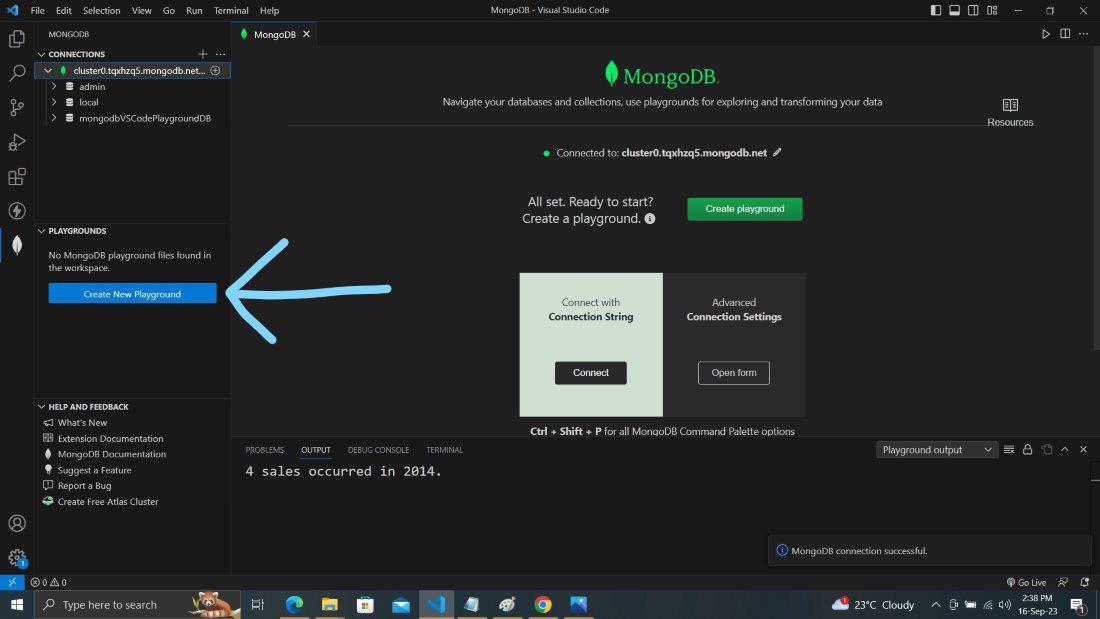Switch to the Terminal panel tab
The width and height of the screenshot is (1100, 619).
pyautogui.click(x=444, y=450)
